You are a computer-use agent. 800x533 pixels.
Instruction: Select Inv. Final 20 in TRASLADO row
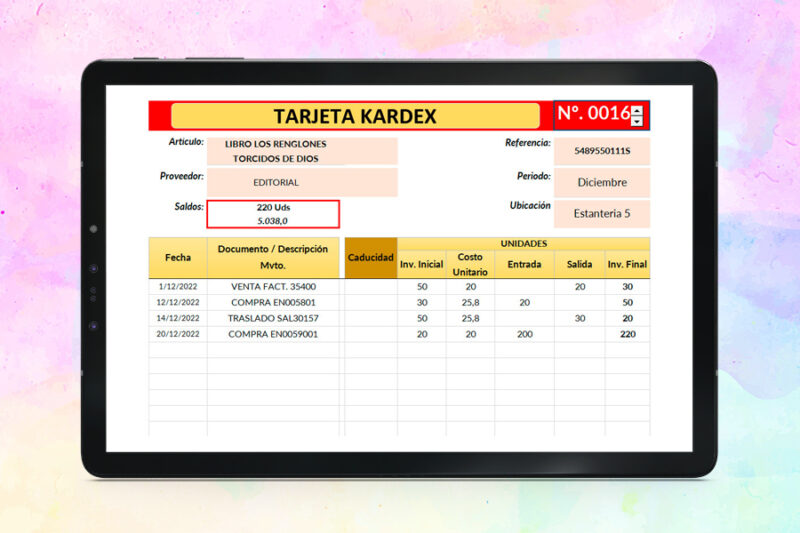[x=628, y=318]
